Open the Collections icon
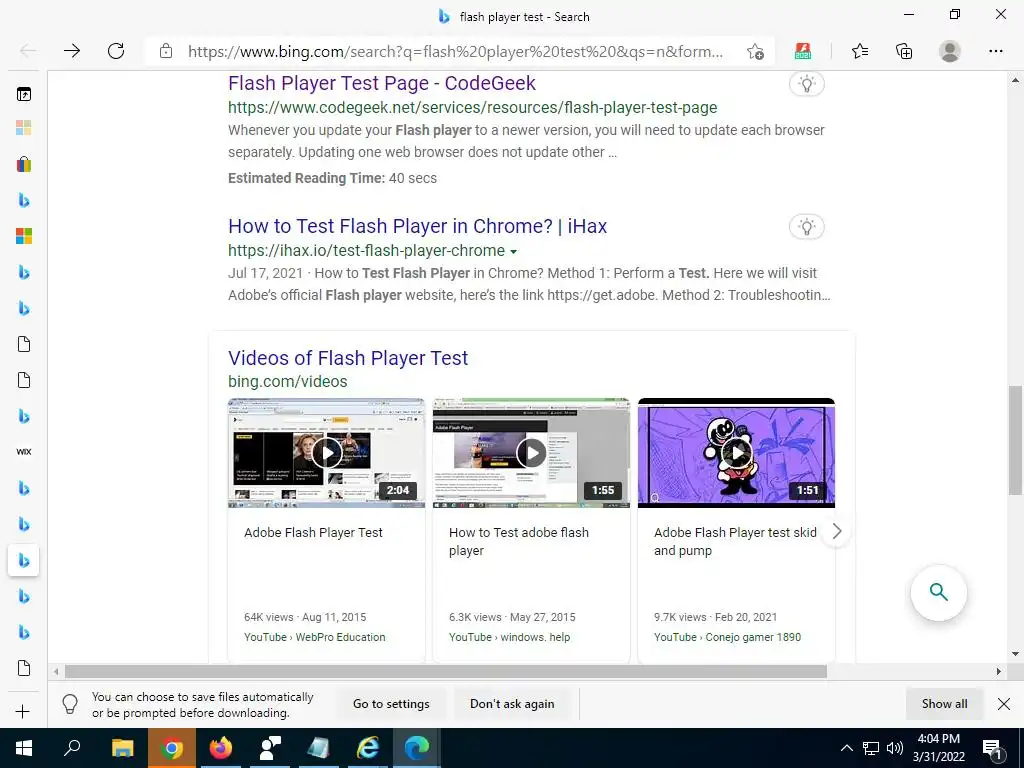Viewport: 1024px width, 768px height. [904, 51]
